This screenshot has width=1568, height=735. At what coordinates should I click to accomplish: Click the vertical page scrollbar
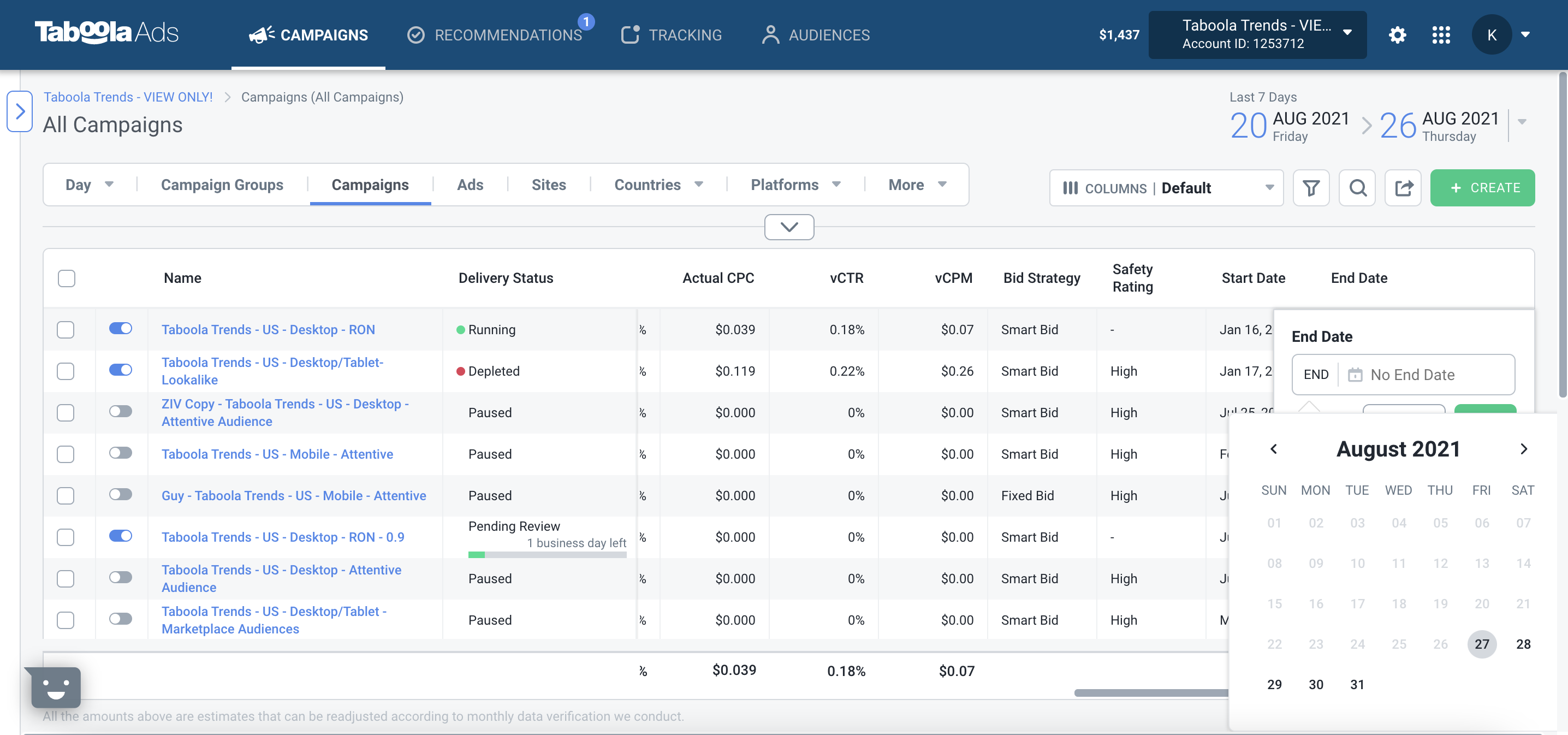tap(1562, 234)
